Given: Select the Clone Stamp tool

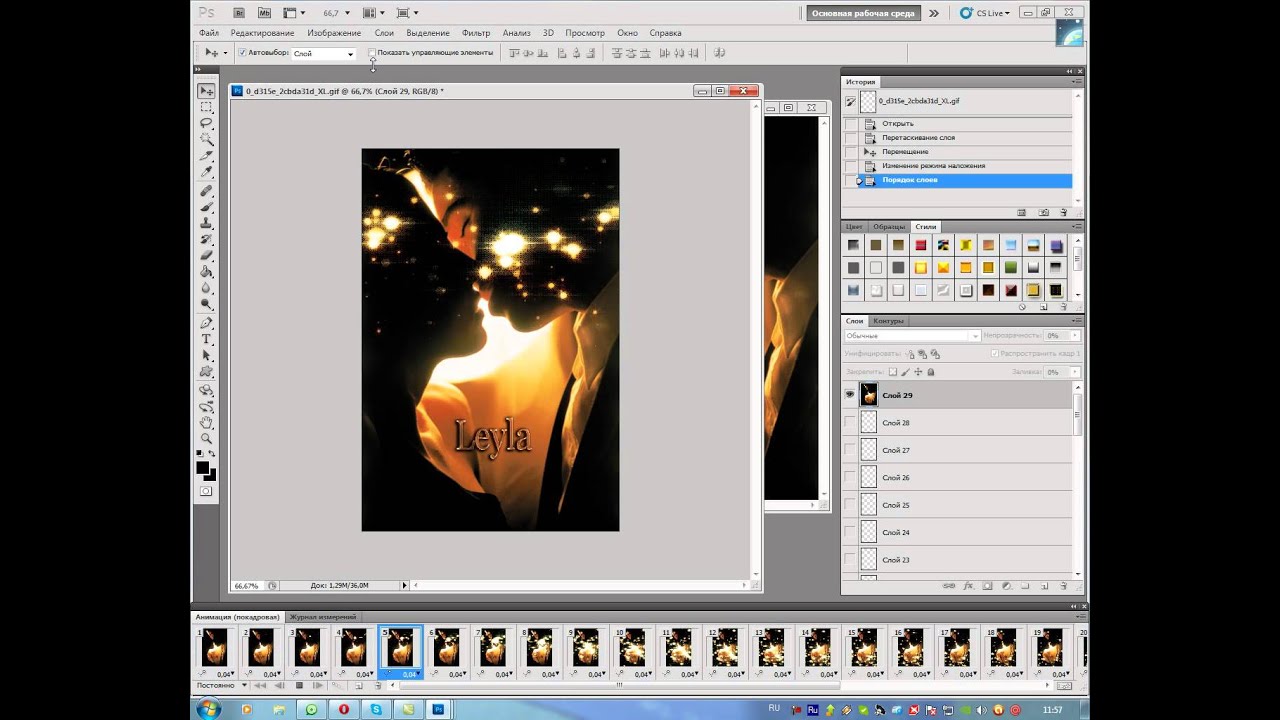Looking at the screenshot, I should [207, 222].
